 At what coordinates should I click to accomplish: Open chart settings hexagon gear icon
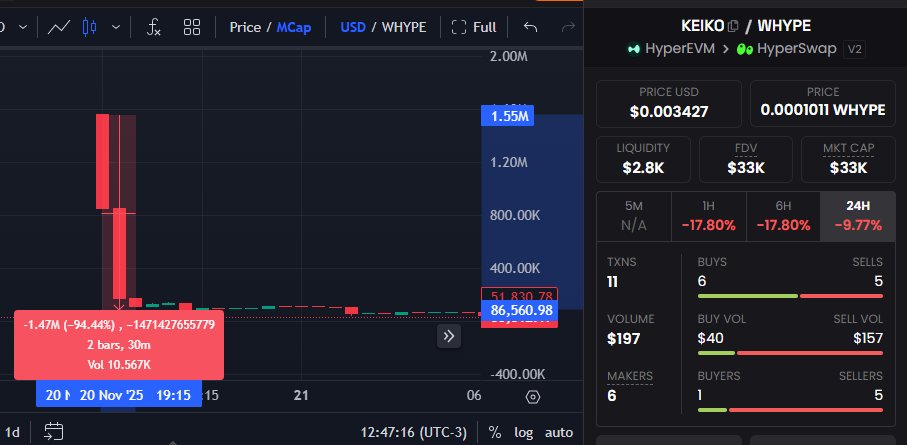coord(533,397)
